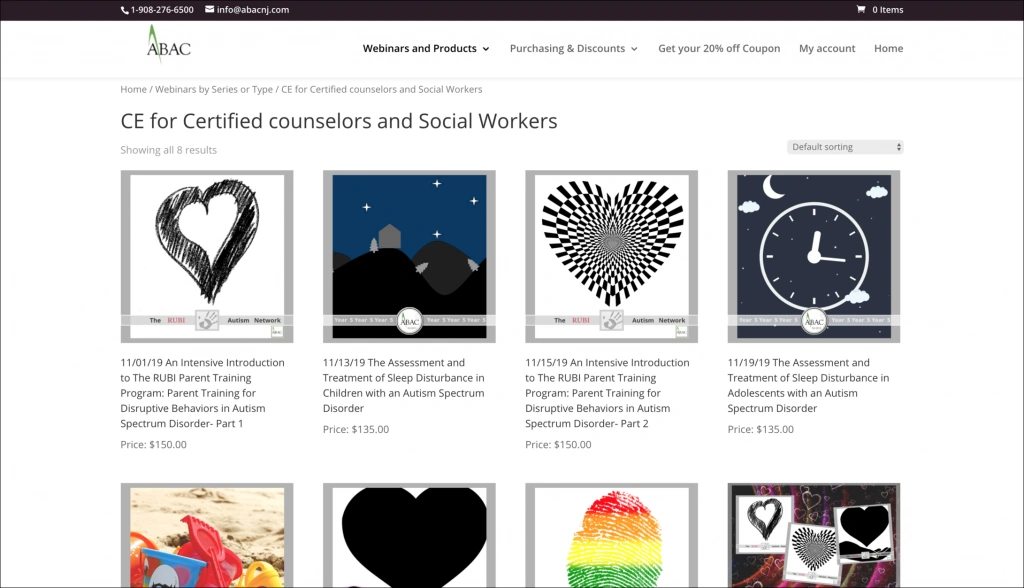
Task: Open Get your 20% off Coupon
Action: (719, 48)
